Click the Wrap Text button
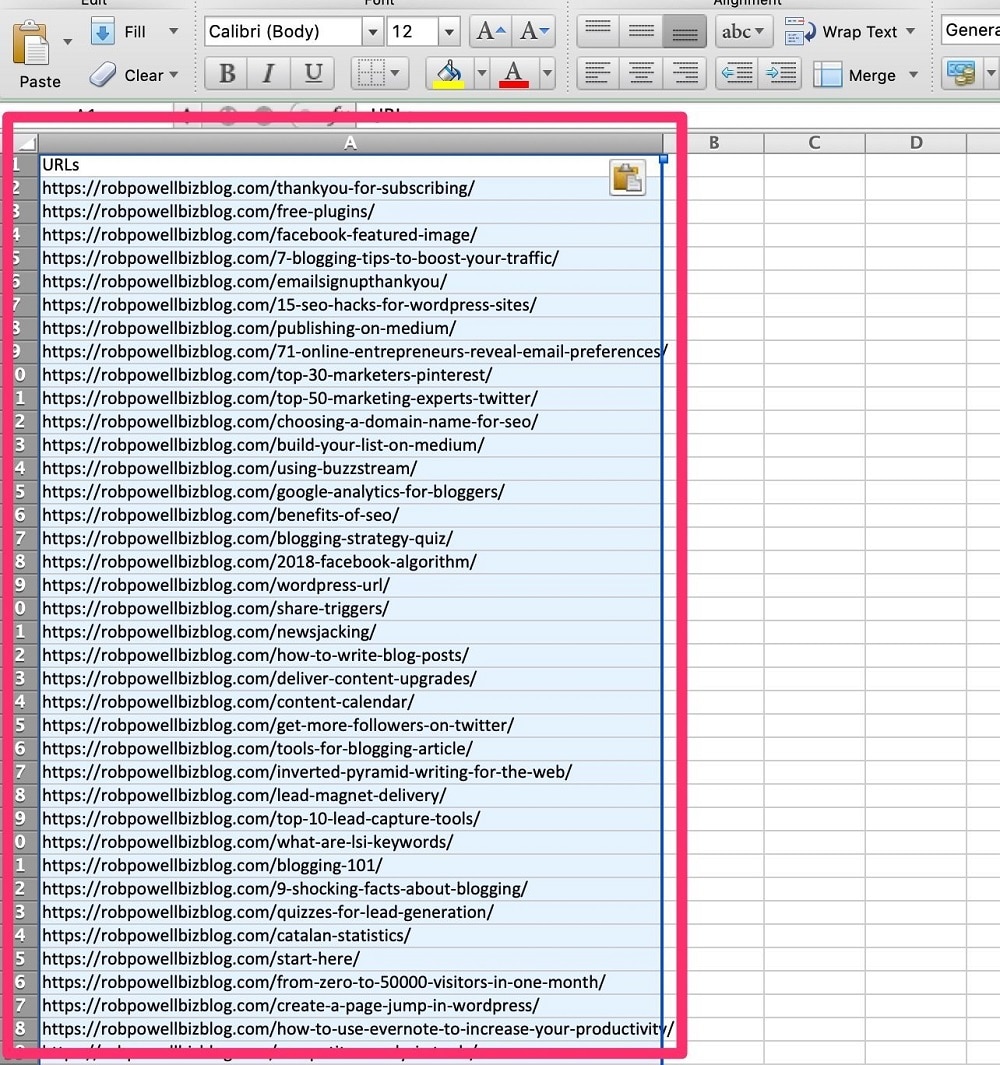 tap(842, 31)
